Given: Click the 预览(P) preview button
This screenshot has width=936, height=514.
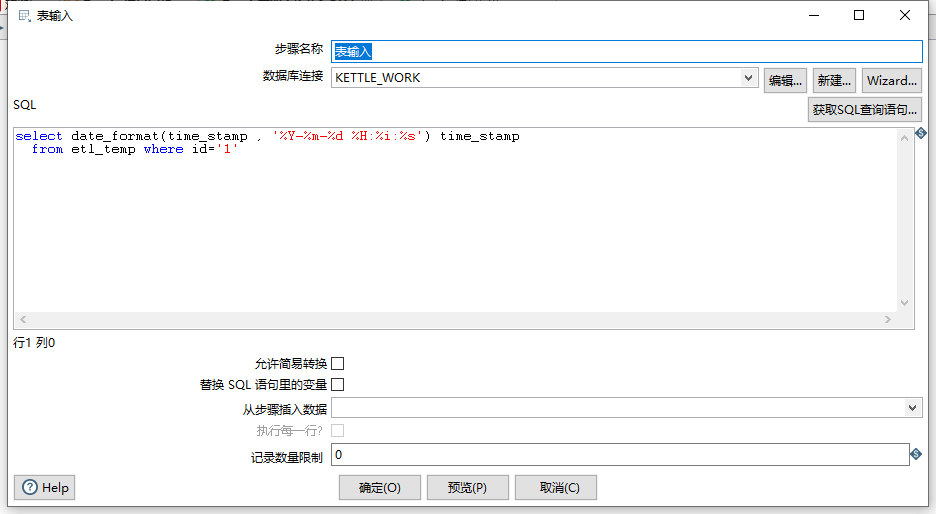Looking at the screenshot, I should coord(467,488).
